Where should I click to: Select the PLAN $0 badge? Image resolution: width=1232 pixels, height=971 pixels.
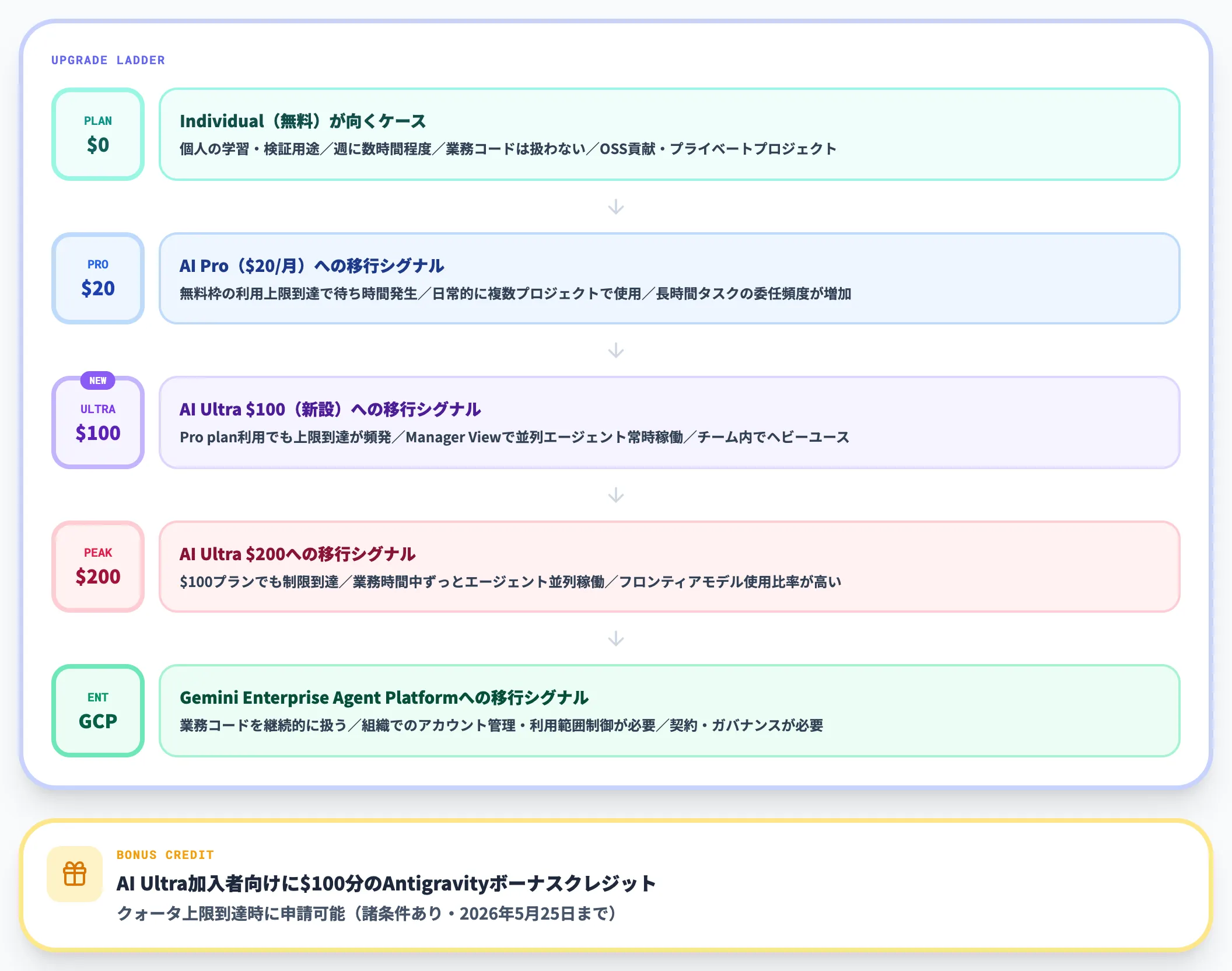(98, 134)
